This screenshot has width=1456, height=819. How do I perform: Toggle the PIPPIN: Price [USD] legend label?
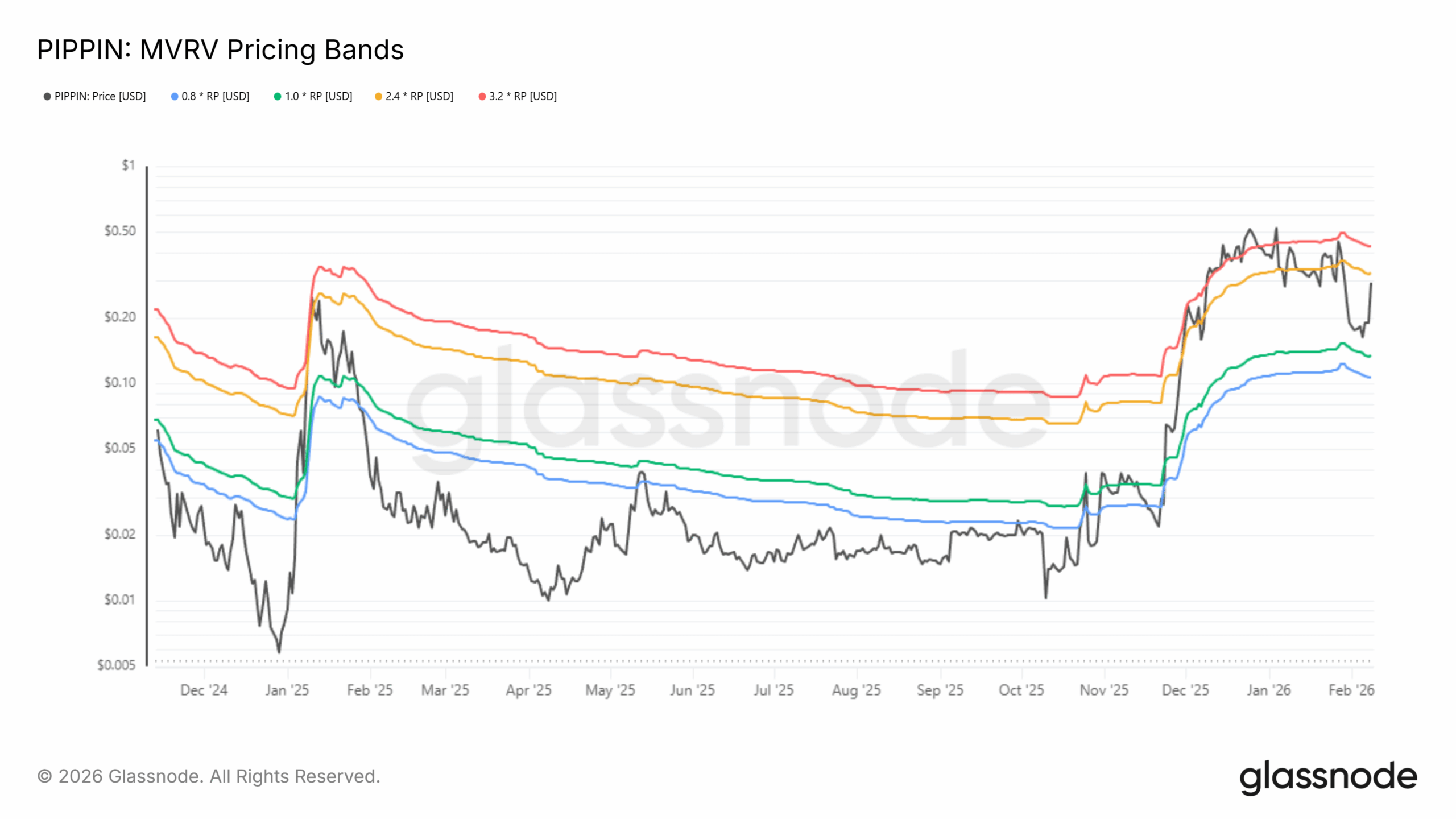(x=100, y=97)
